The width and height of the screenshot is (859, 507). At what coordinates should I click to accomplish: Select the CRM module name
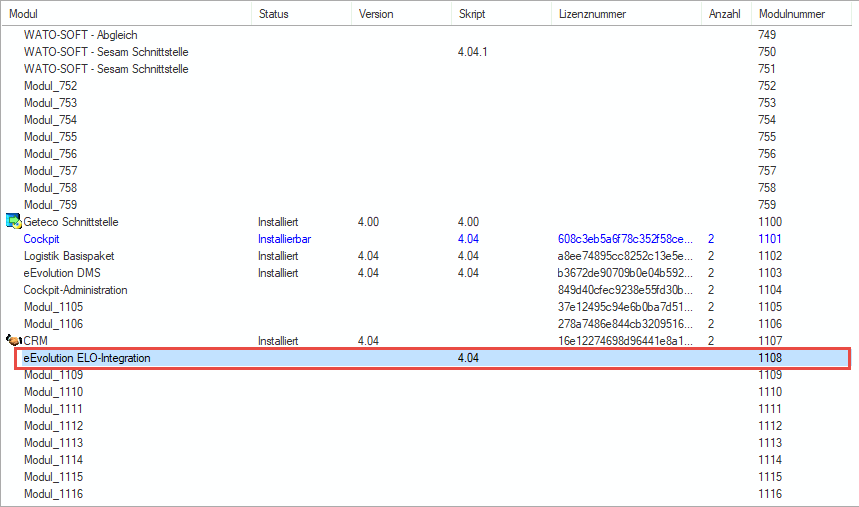pyautogui.click(x=35, y=340)
